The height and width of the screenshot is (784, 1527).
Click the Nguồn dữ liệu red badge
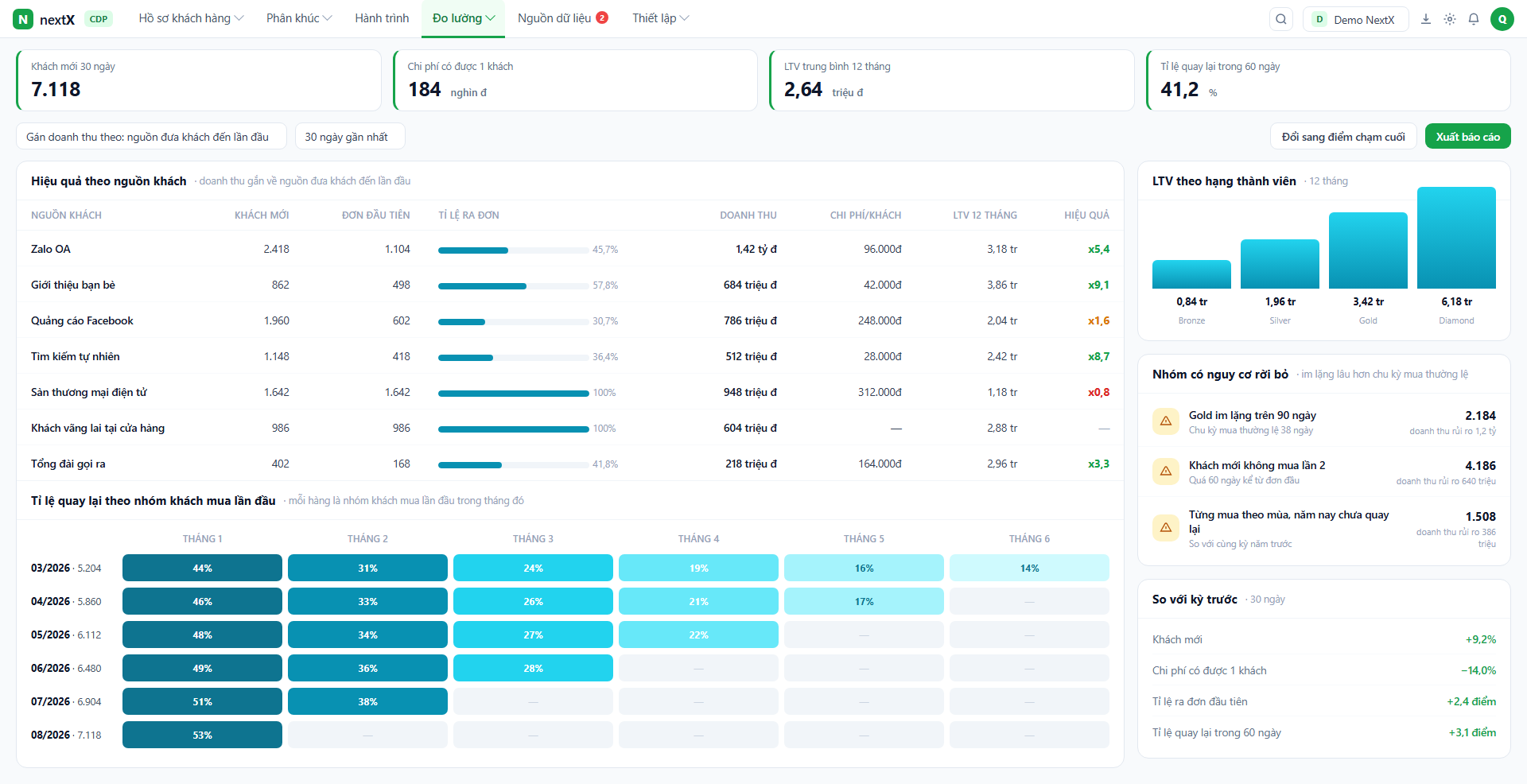coord(602,17)
